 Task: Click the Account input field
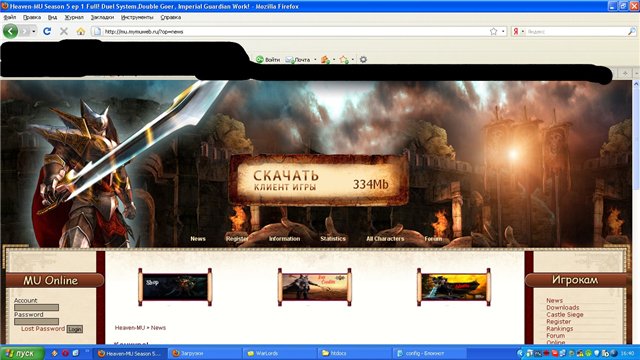click(x=36, y=307)
